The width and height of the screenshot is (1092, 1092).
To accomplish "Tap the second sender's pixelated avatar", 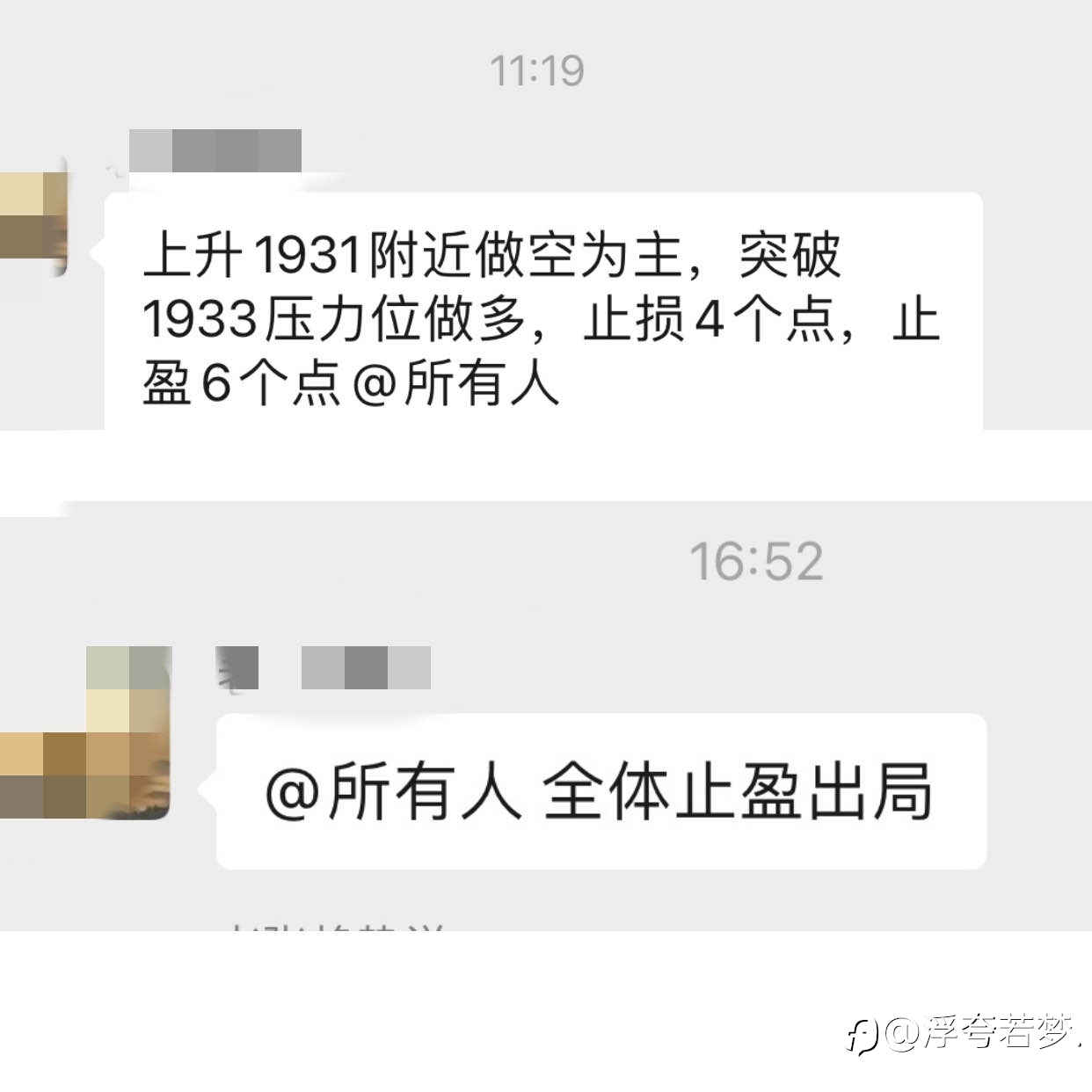I will (x=85, y=732).
